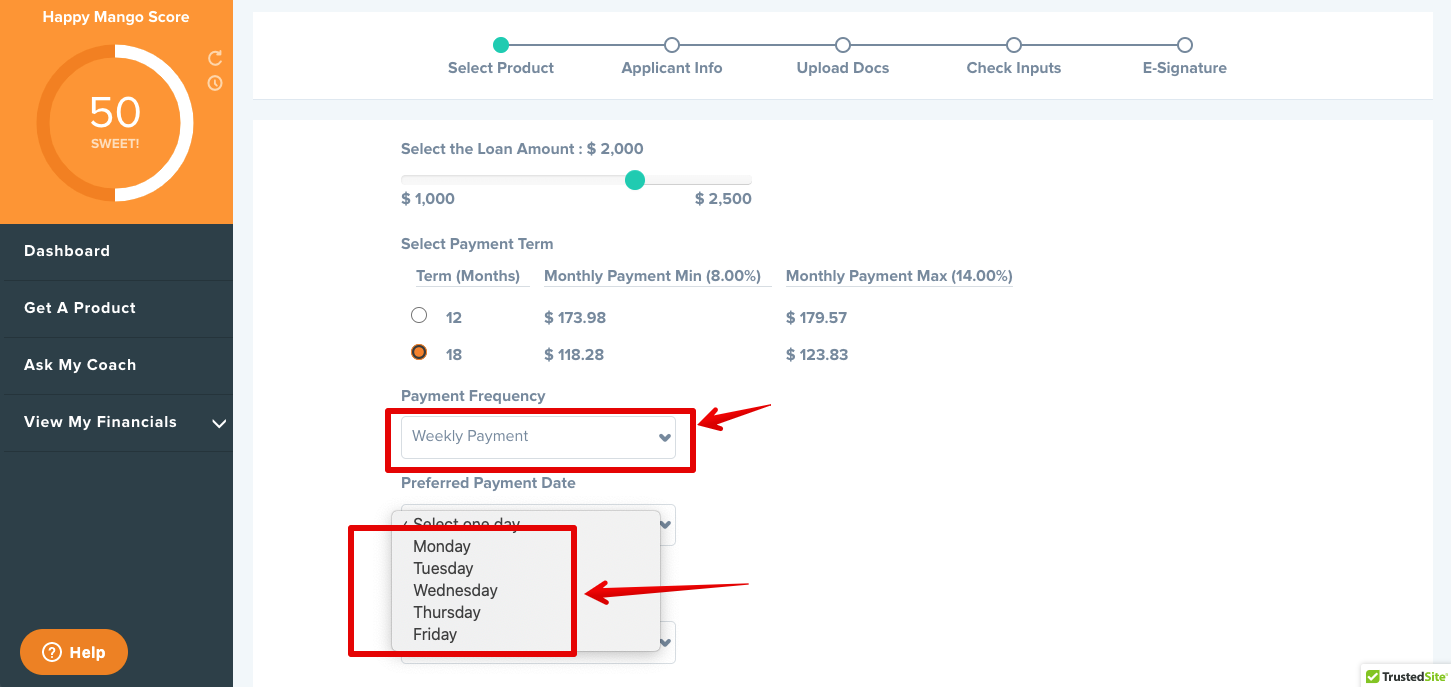This screenshot has width=1451, height=687.
Task: Click the Select Product step circle
Action: tap(501, 45)
